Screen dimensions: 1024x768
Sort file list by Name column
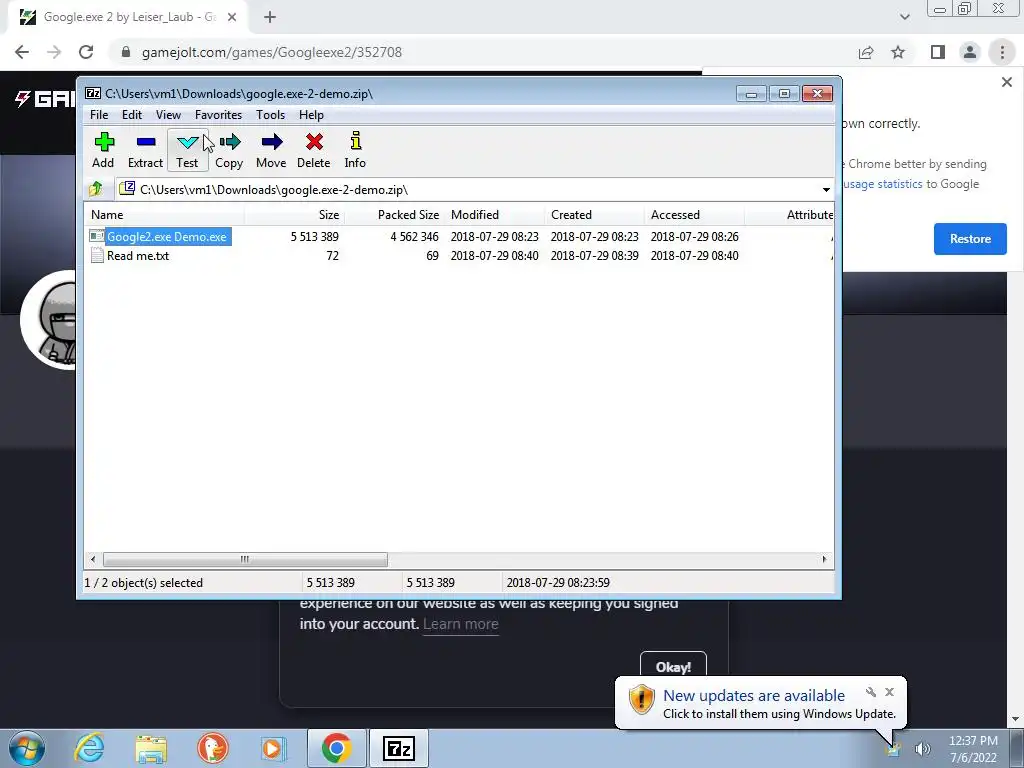click(x=164, y=215)
